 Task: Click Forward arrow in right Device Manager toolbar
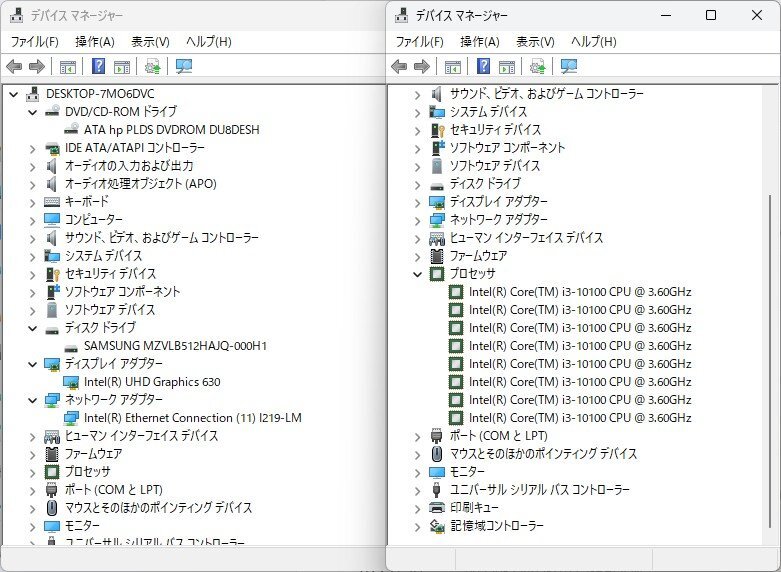coord(422,66)
